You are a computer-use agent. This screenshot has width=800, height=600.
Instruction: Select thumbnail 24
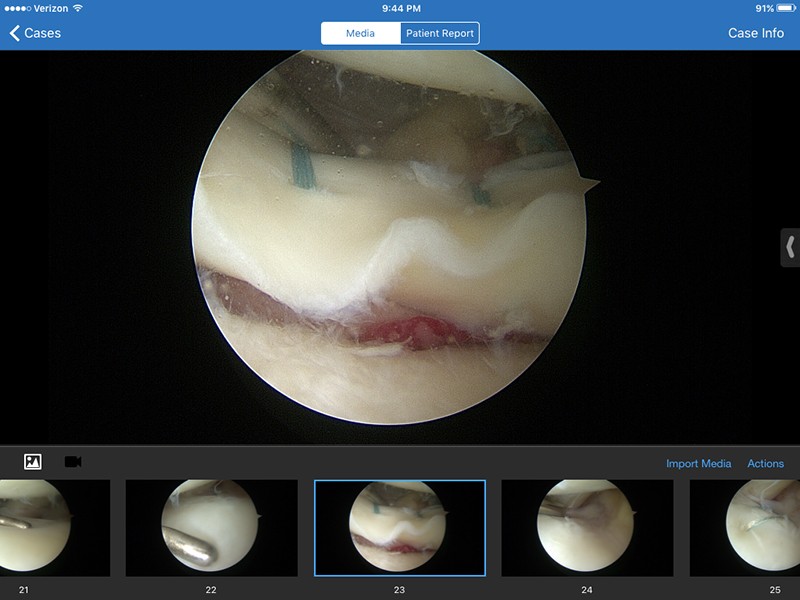(x=587, y=528)
